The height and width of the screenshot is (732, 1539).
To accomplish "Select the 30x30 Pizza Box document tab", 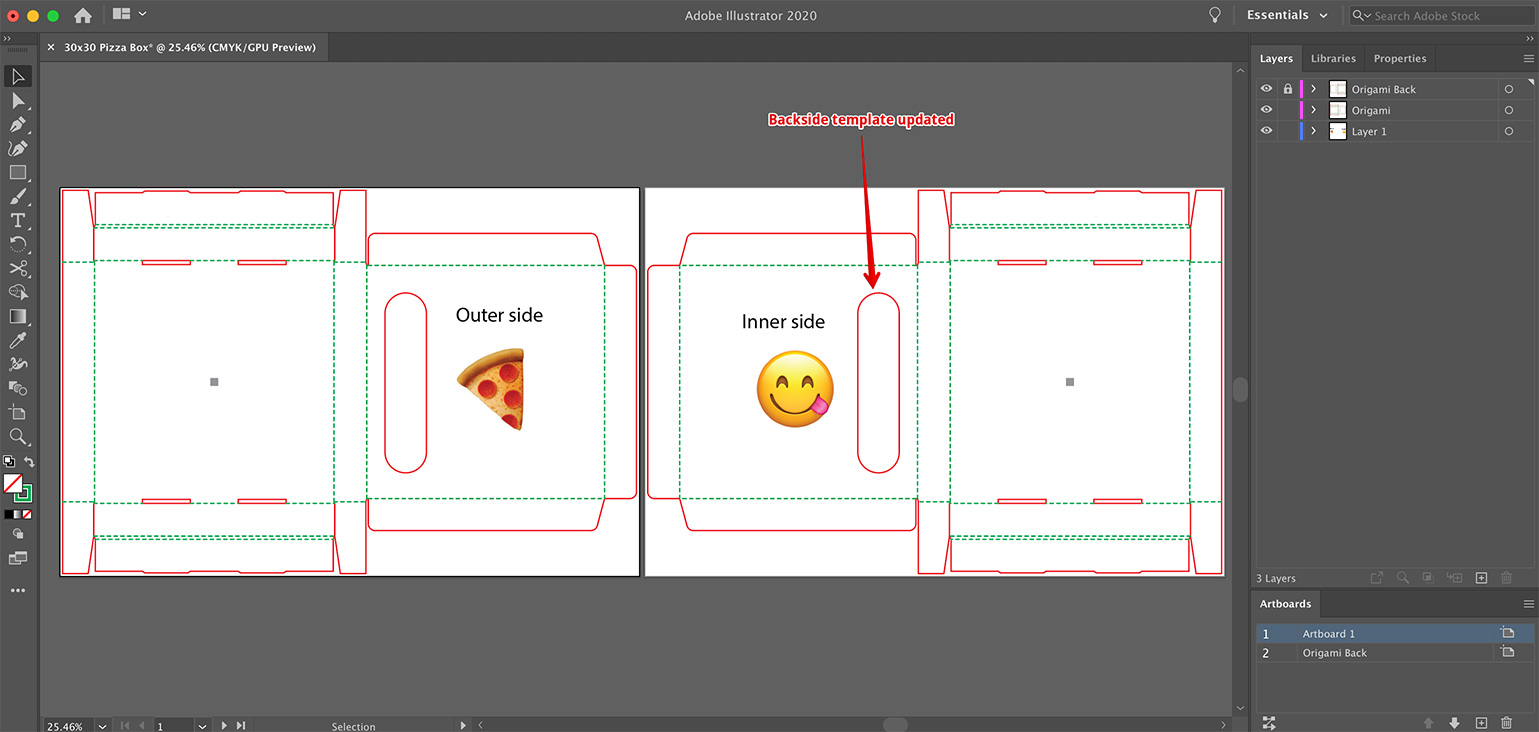I will 190,47.
